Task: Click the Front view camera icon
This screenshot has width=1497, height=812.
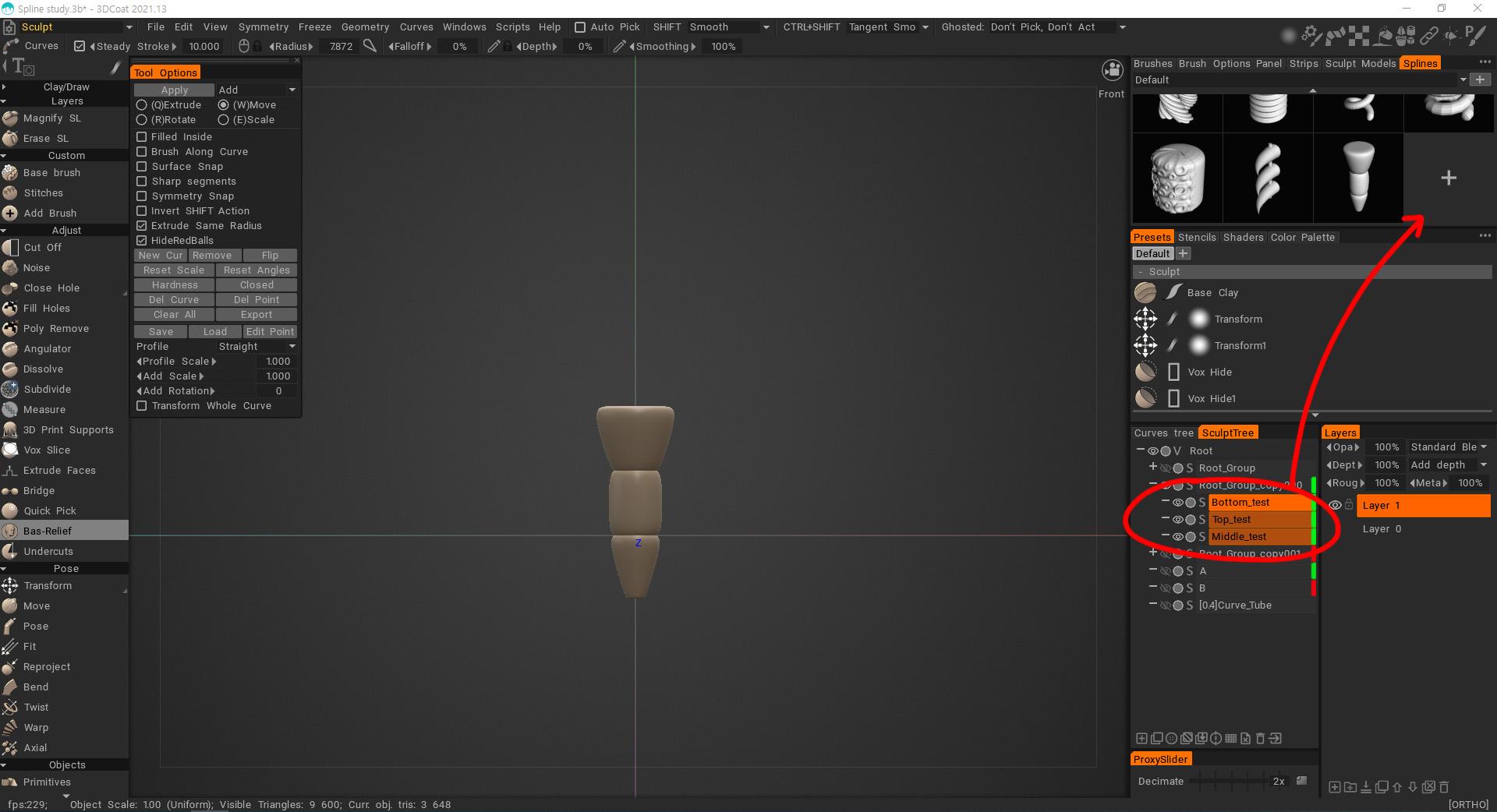Action: click(1111, 70)
